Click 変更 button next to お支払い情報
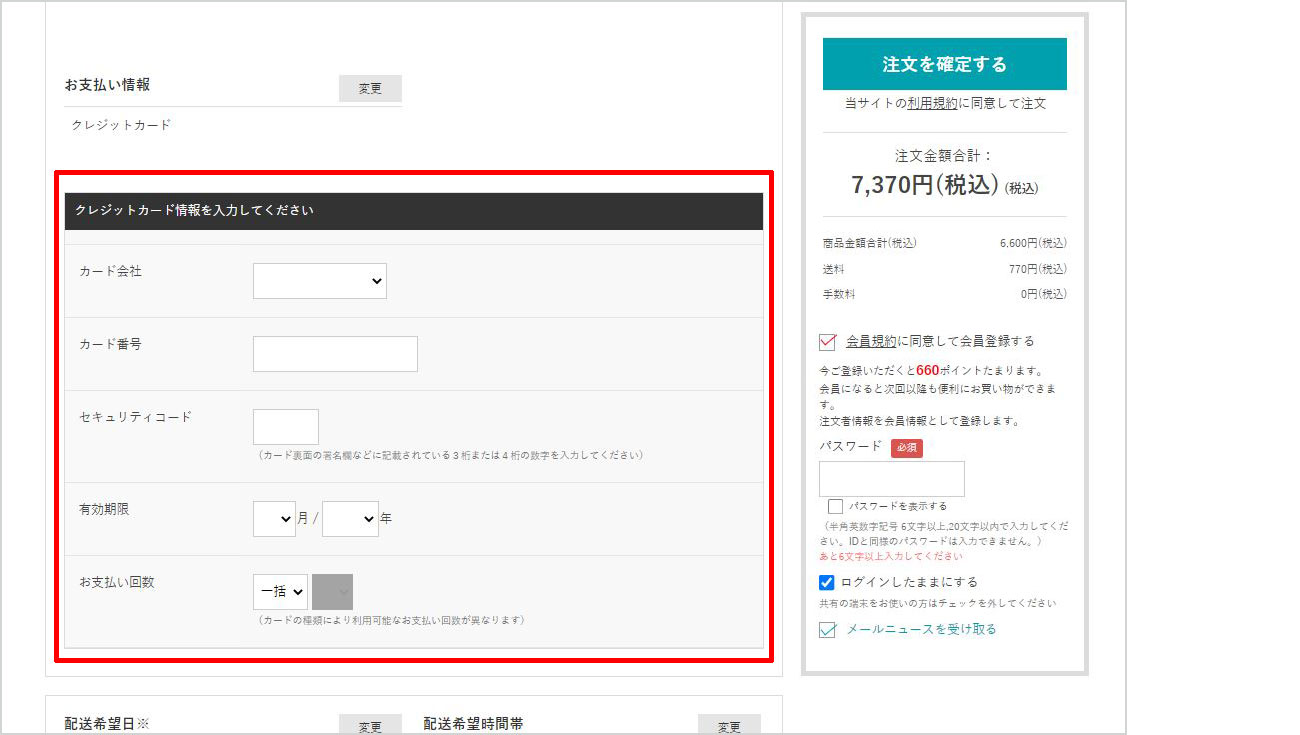This screenshot has width=1300, height=735. pos(370,88)
